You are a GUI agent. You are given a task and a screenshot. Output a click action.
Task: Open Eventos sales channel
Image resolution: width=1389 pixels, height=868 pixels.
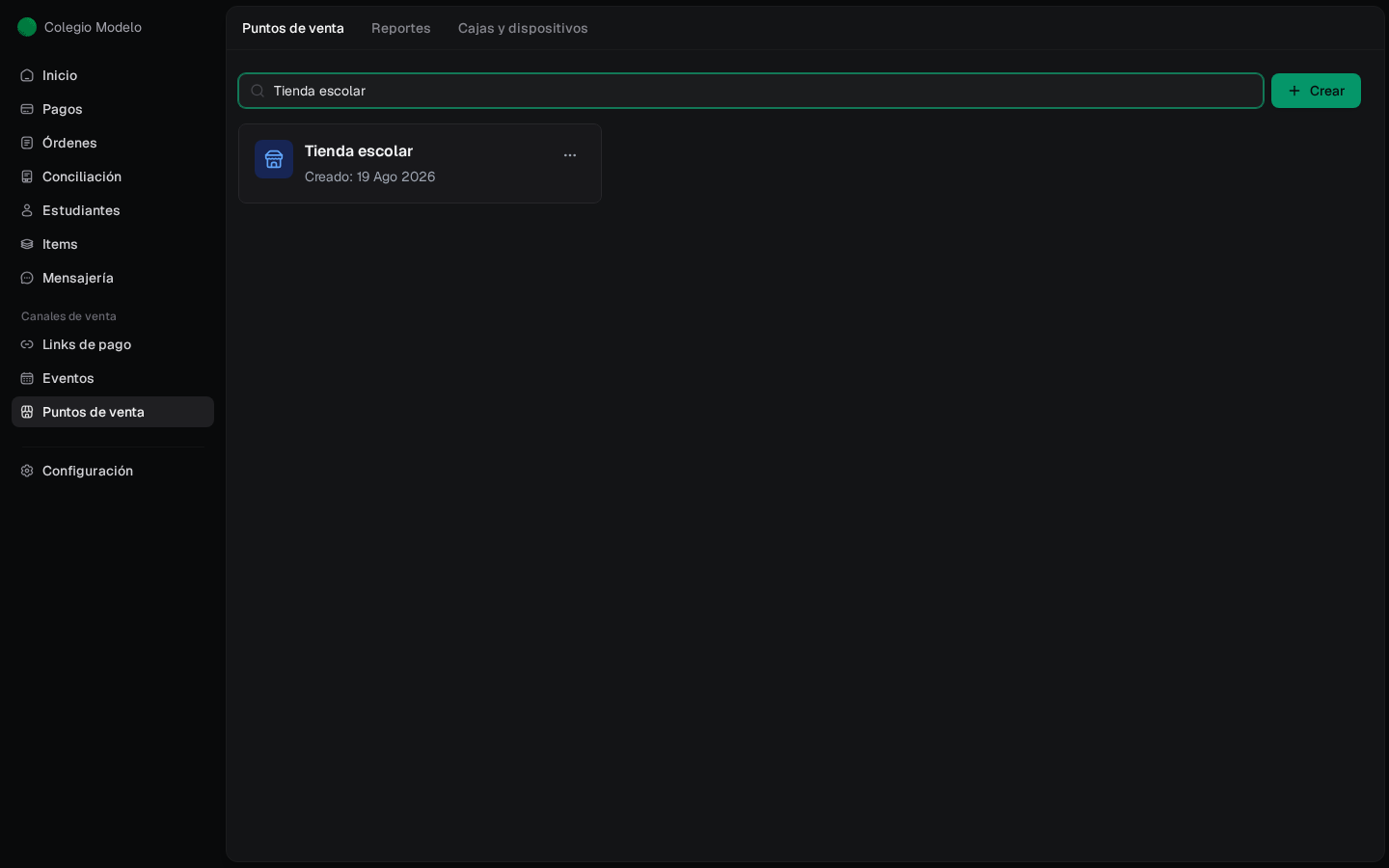click(x=113, y=378)
